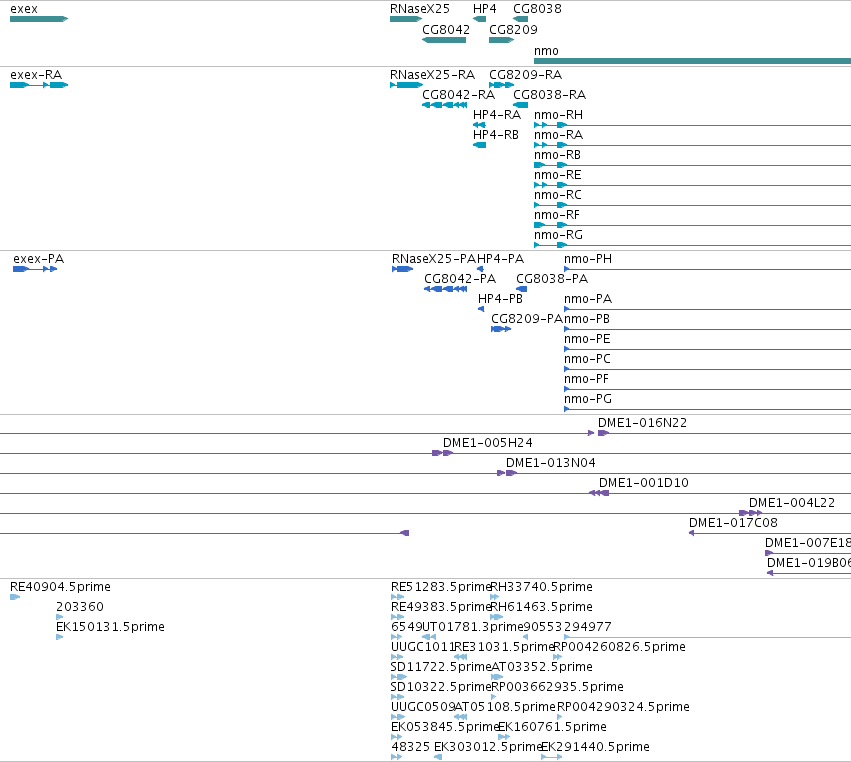
Task: Select the nmo-RG transcript line
Action: (x=693, y=245)
